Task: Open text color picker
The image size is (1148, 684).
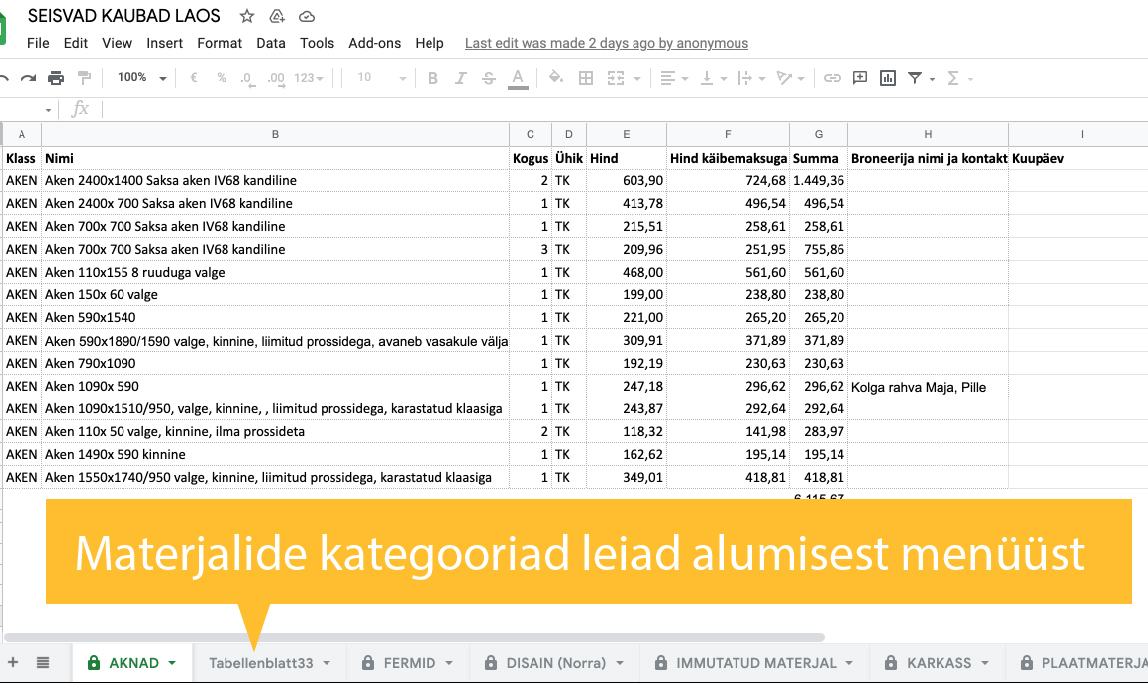Action: click(518, 78)
